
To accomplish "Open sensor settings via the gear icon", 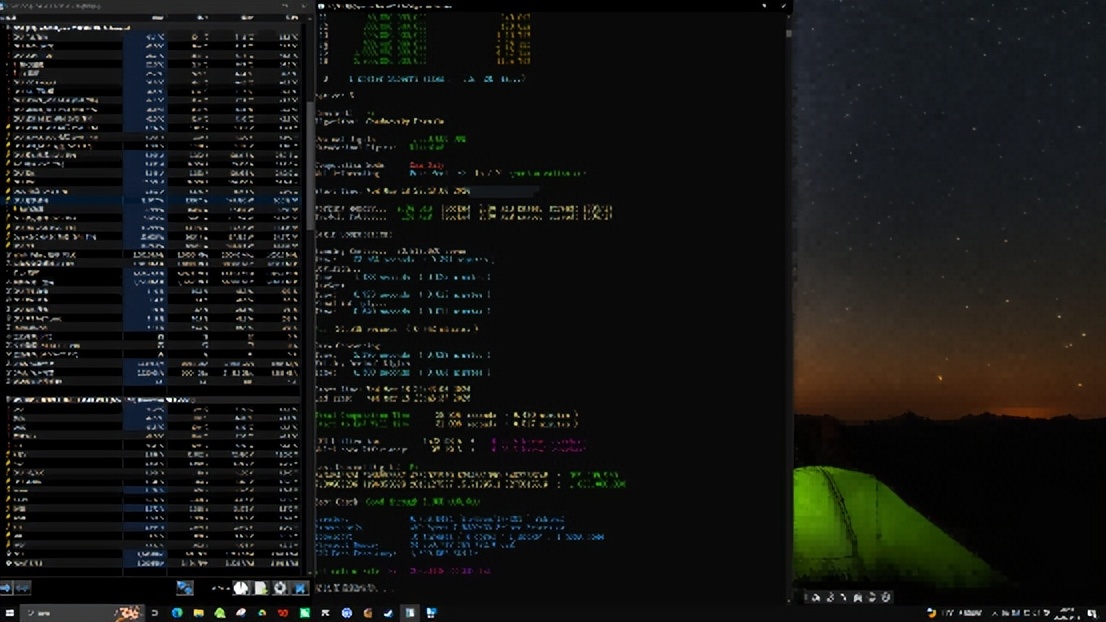I will point(280,587).
